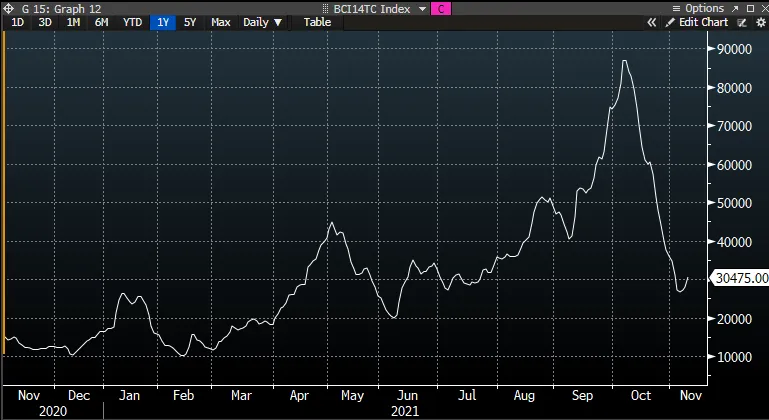The height and width of the screenshot is (420, 769).
Task: Collapse the toolbar with the double chevron
Action: pyautogui.click(x=651, y=22)
